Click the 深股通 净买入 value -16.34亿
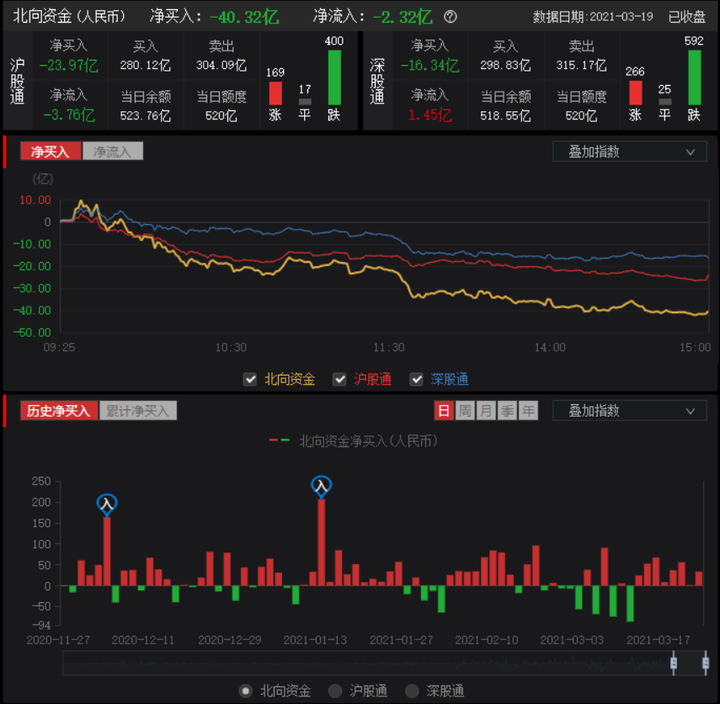This screenshot has width=720, height=704. point(430,66)
